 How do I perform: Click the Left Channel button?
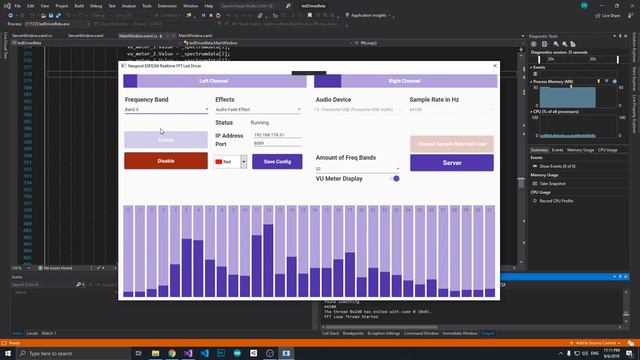pos(215,81)
